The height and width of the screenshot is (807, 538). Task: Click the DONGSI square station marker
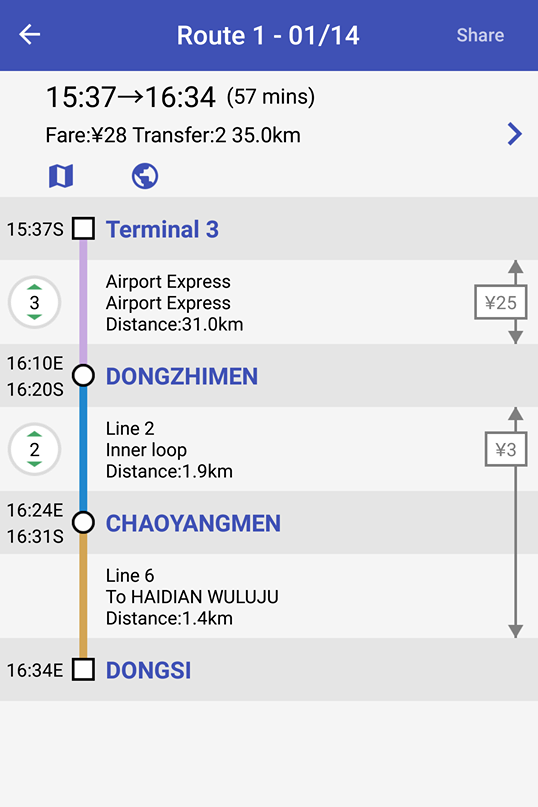83,670
